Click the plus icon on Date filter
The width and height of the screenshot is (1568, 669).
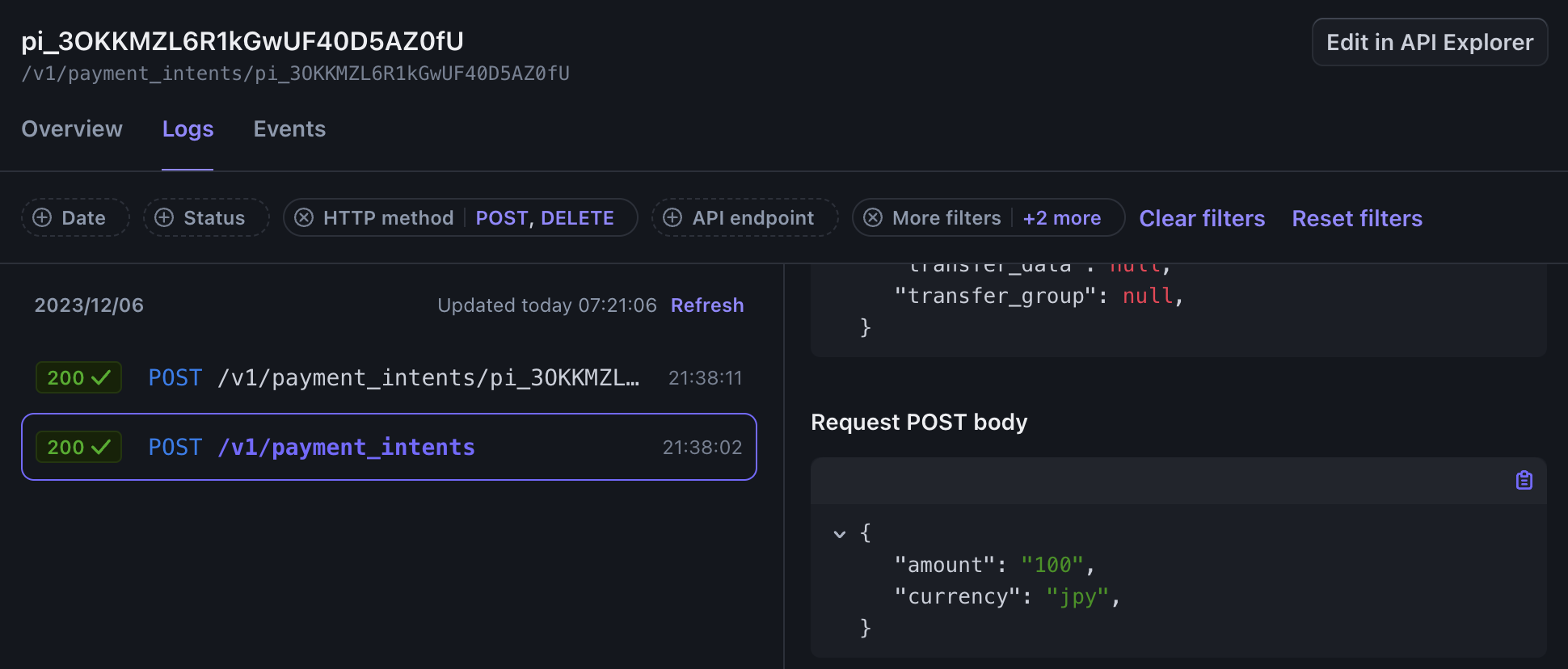(x=42, y=218)
